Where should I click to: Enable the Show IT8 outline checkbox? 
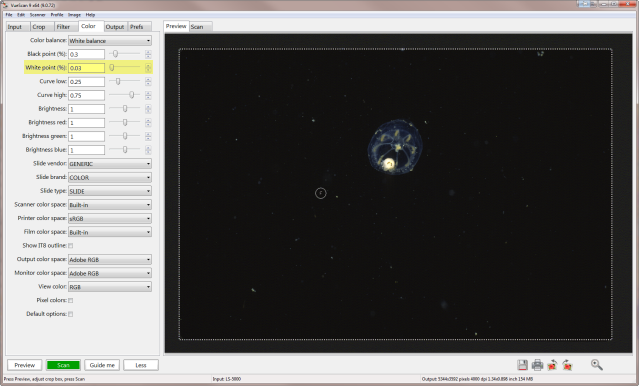click(71, 246)
